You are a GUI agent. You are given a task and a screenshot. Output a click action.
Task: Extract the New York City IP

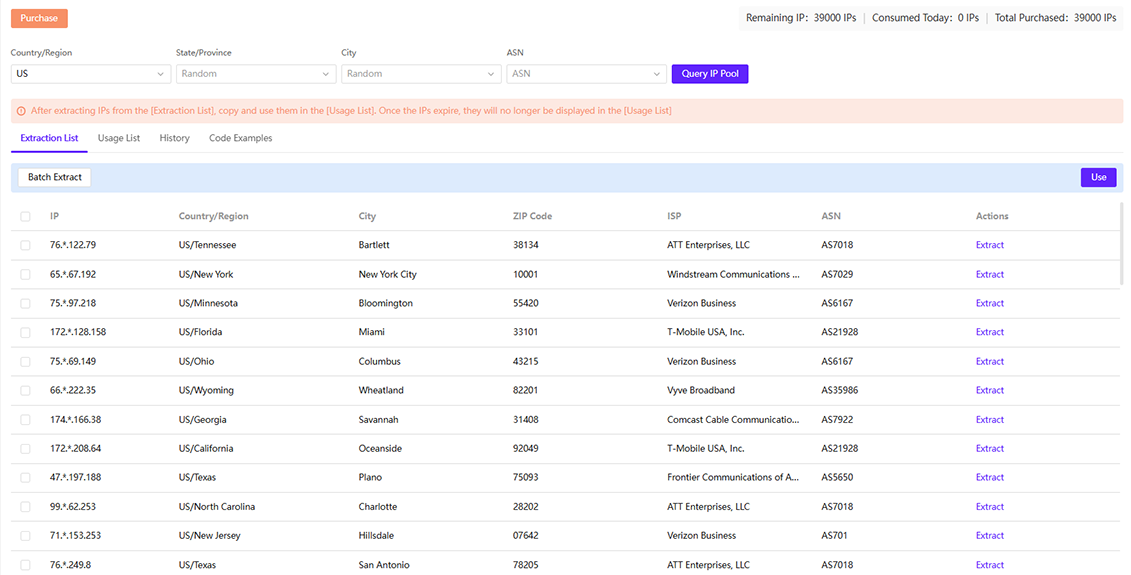990,274
